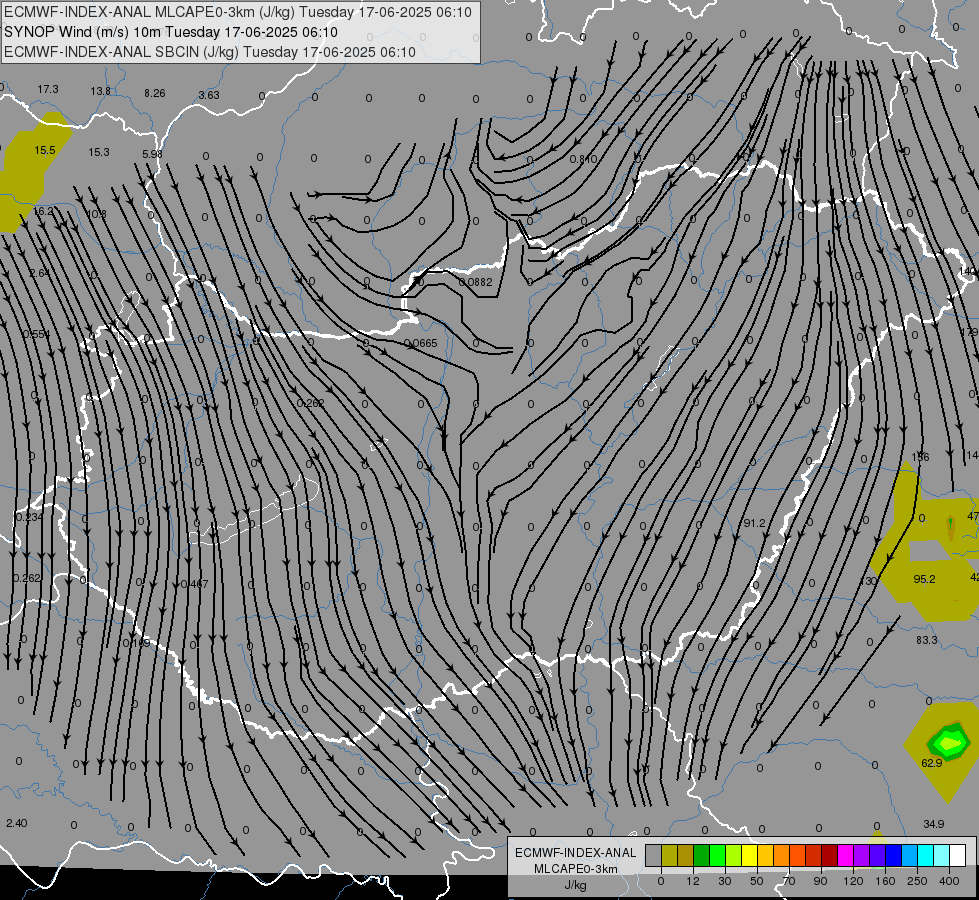Click the map value 8.26
The width and height of the screenshot is (979, 900).
click(155, 93)
